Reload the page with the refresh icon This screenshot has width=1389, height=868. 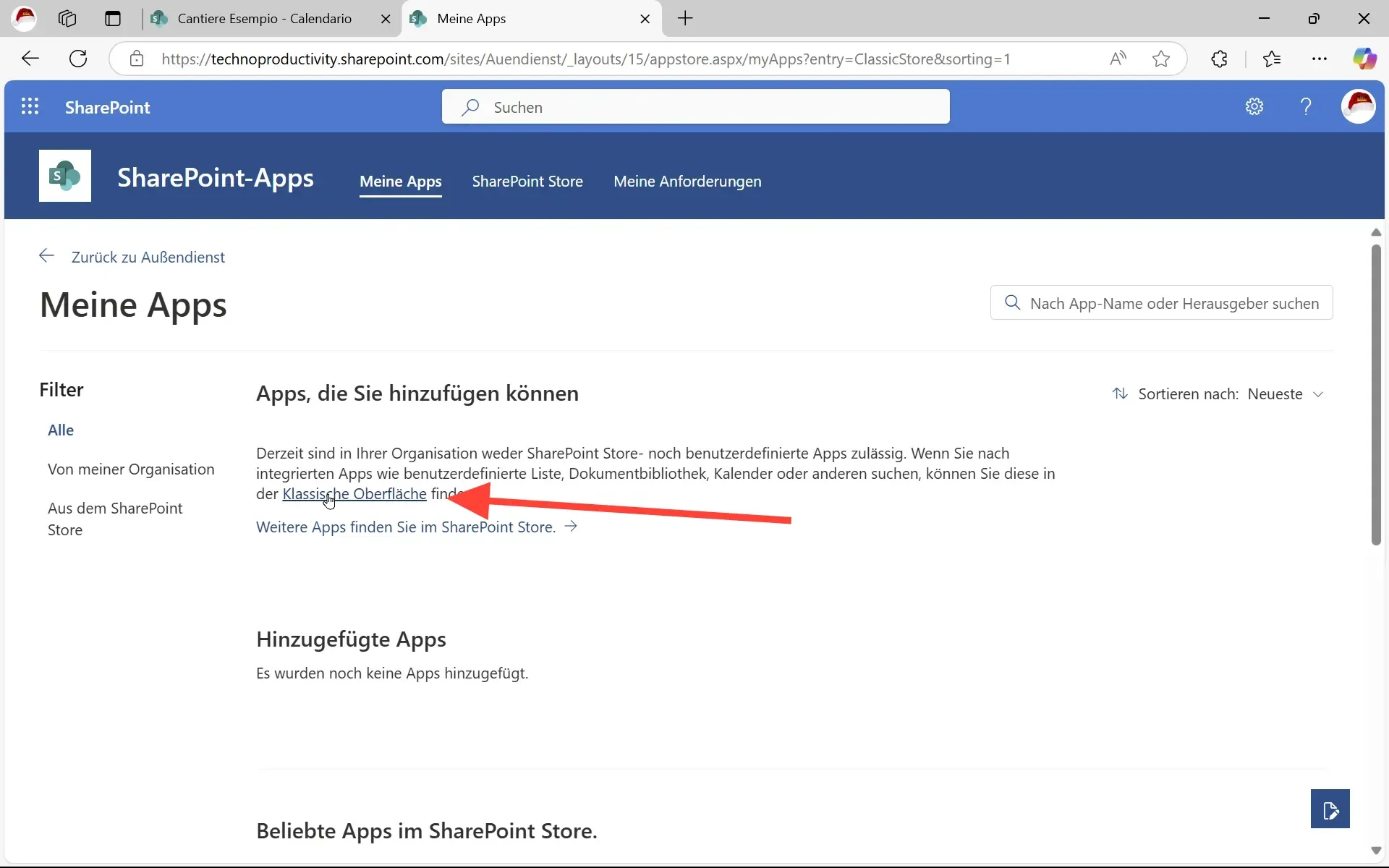click(x=78, y=59)
